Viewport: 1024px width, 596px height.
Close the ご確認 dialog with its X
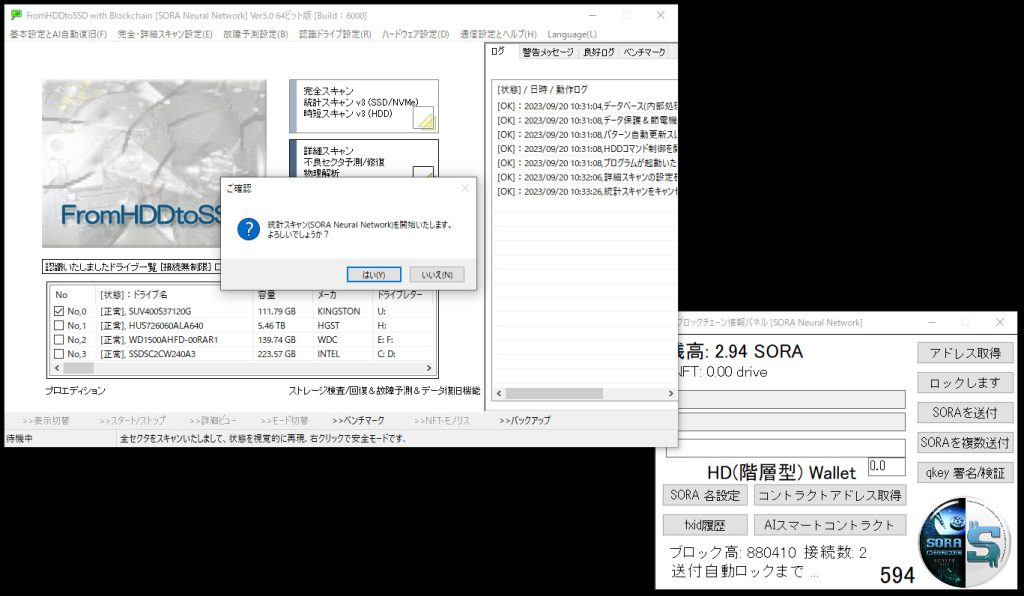[465, 188]
